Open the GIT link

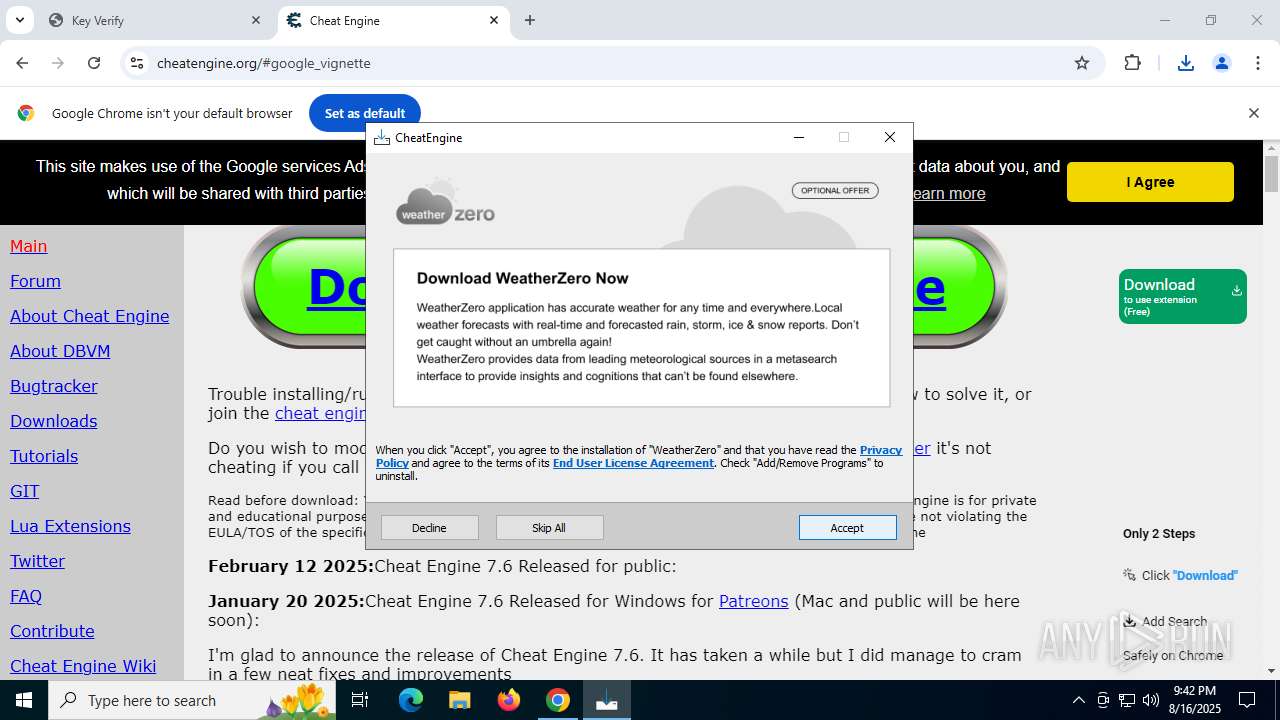[x=25, y=491]
